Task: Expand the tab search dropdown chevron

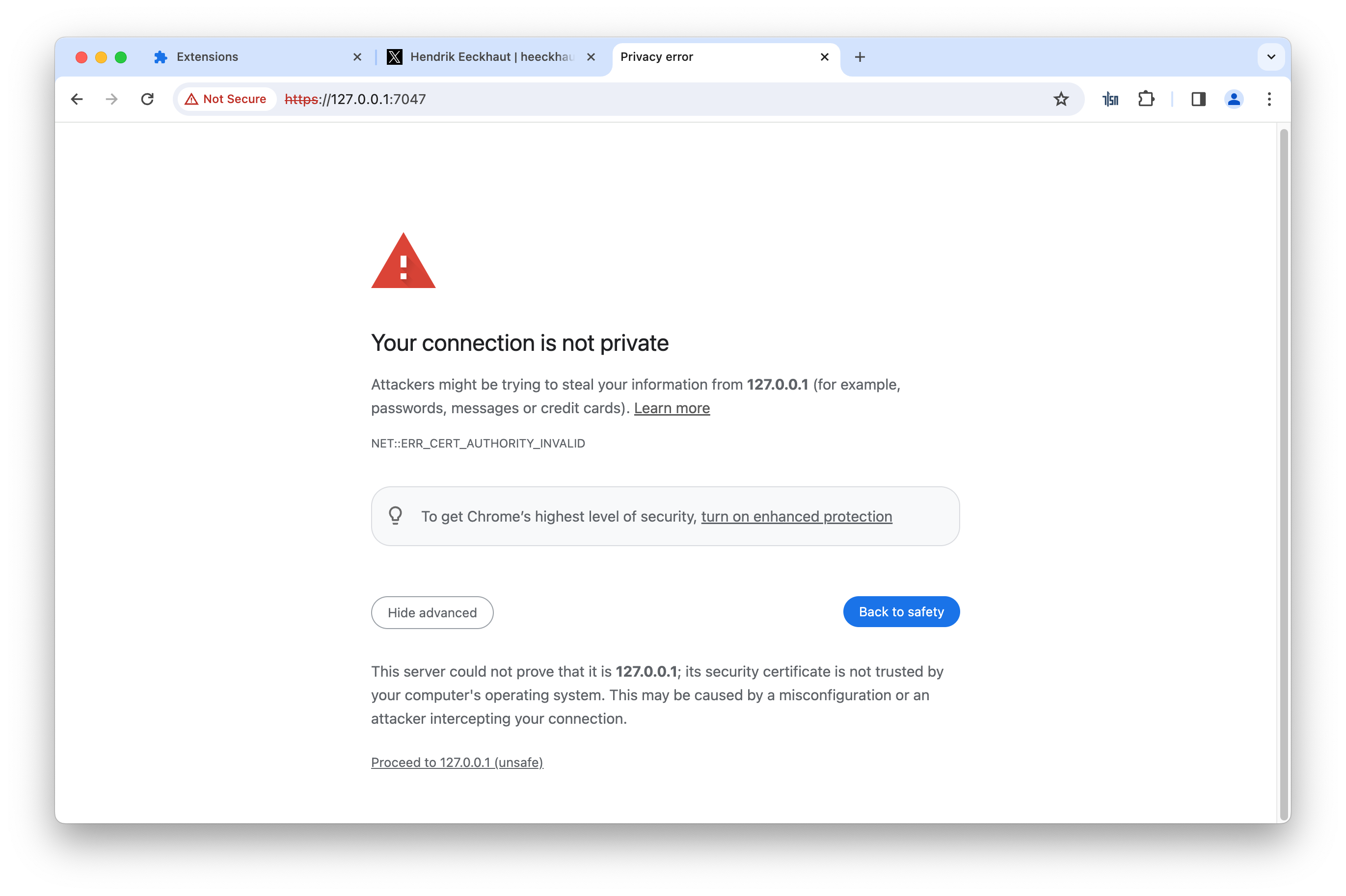Action: [1271, 57]
